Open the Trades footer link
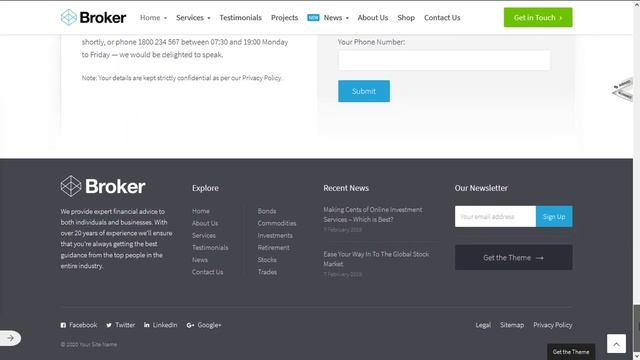640x360 pixels. coord(267,272)
